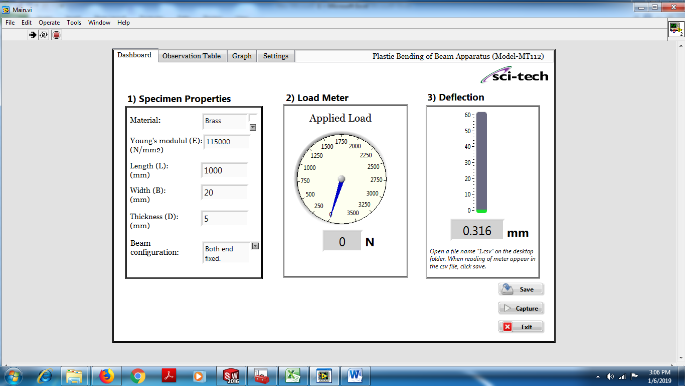Click the Run arrow toolbar icon

click(32, 35)
